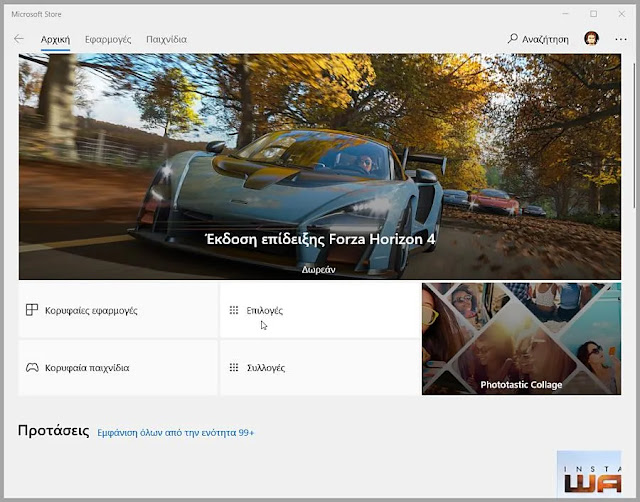
Task: Click the Προτάσεις section heading
Action: (53, 431)
